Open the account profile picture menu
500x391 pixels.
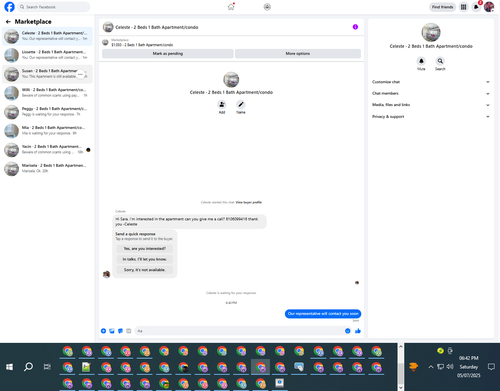click(x=489, y=7)
